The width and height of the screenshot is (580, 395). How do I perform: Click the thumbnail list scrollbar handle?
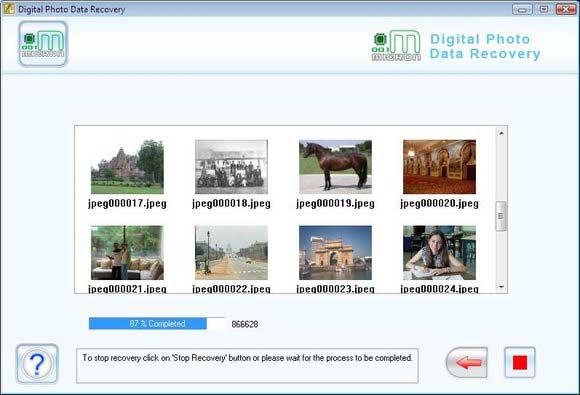coord(501,216)
